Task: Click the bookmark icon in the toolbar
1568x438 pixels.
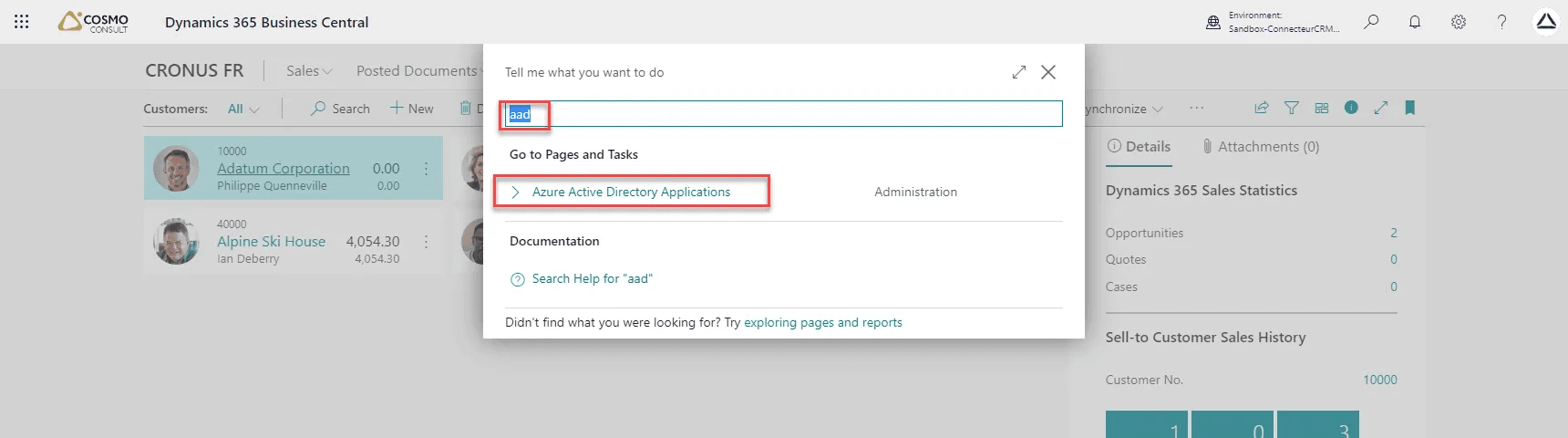Action: click(1409, 108)
